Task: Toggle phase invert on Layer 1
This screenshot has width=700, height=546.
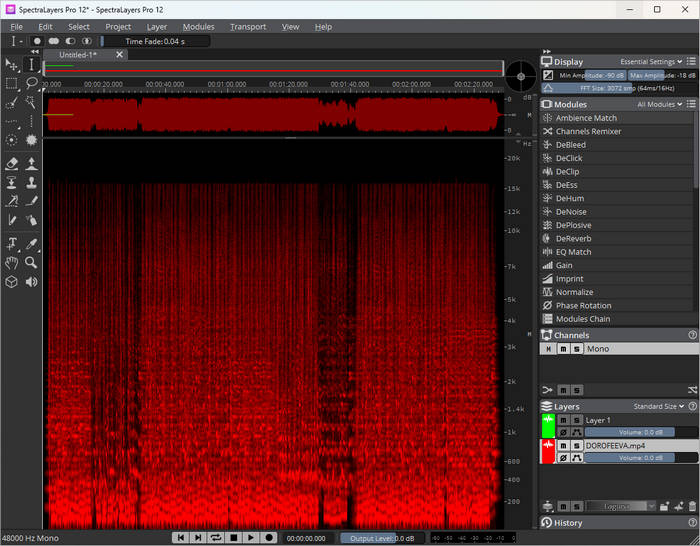Action: 563,432
